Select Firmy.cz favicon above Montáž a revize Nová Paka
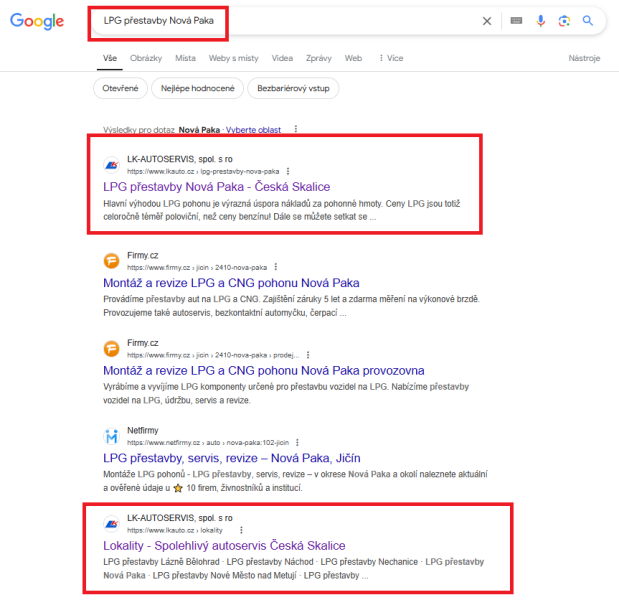Viewport: 619px width, 600px height. [112, 261]
